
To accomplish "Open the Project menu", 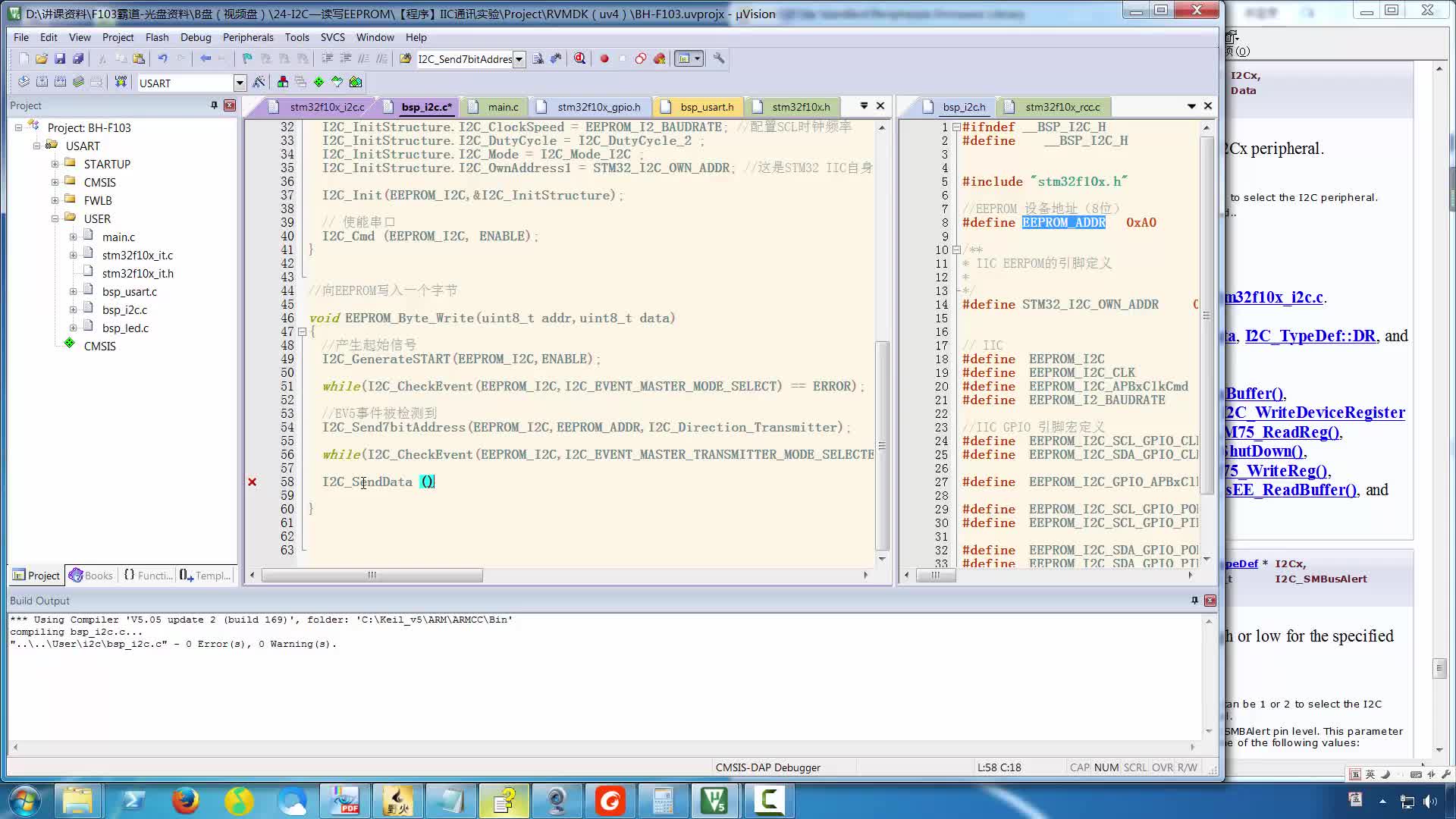I will pos(118,37).
